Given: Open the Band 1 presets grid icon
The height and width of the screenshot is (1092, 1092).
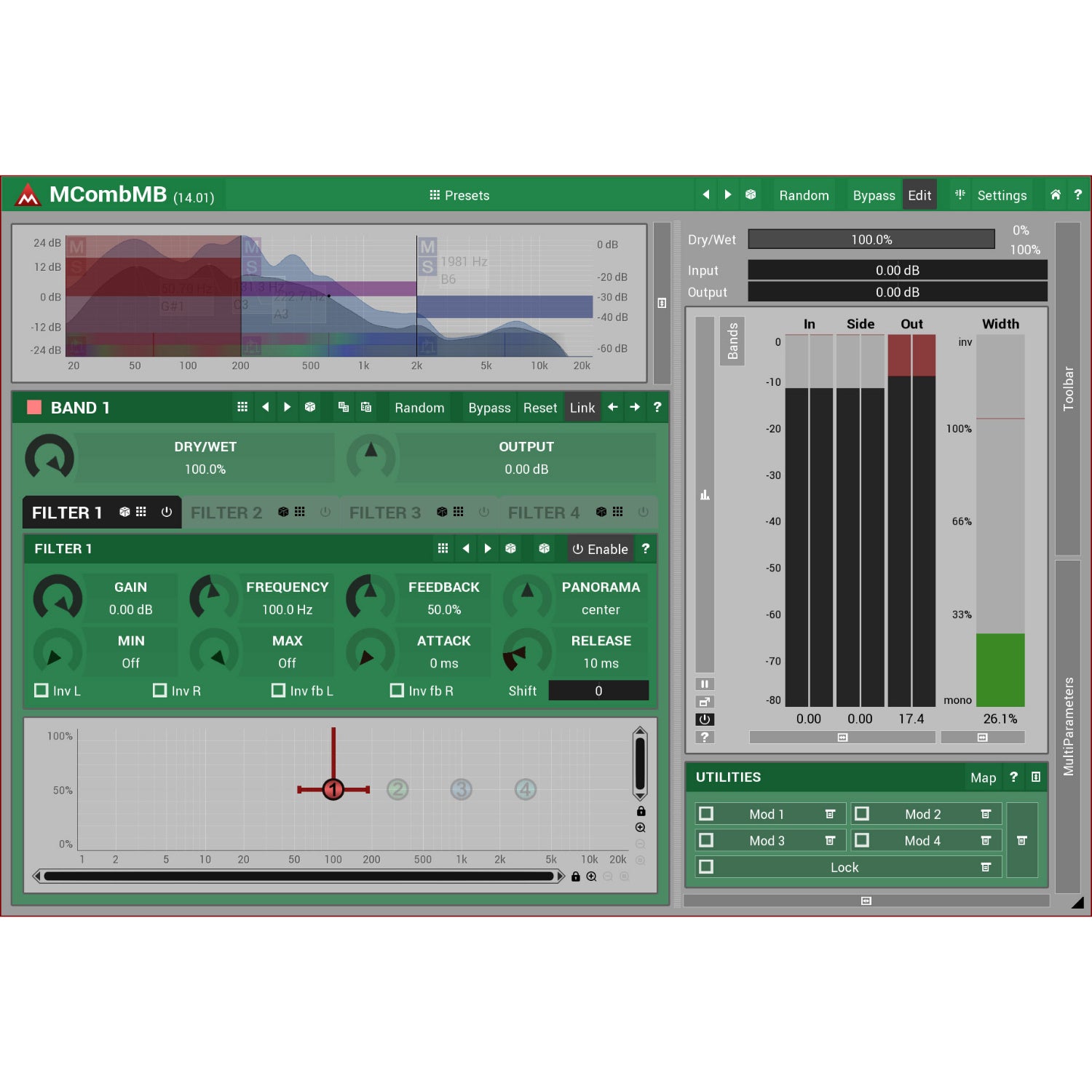Looking at the screenshot, I should point(242,407).
